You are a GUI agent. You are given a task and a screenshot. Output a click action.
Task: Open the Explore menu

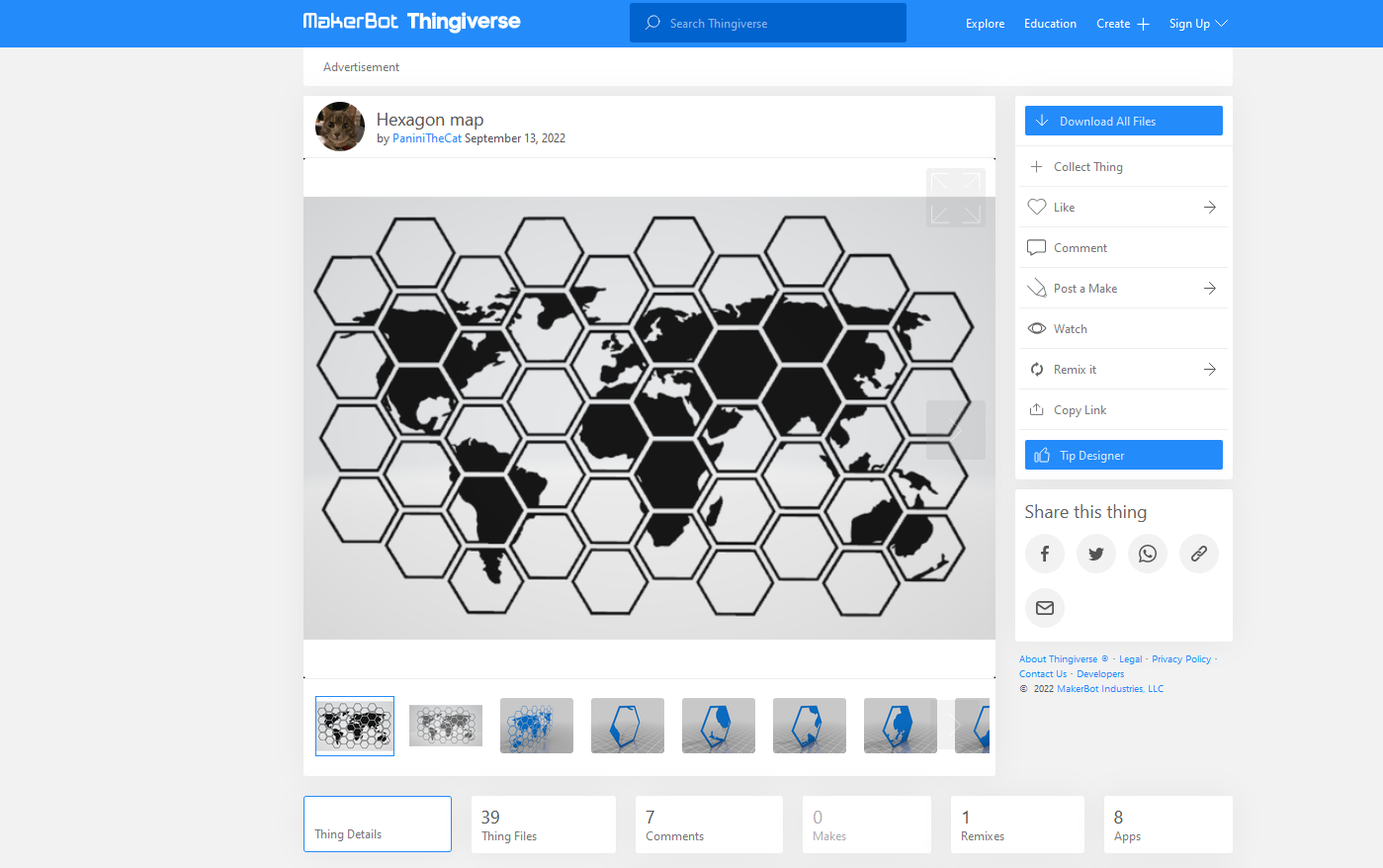(985, 24)
